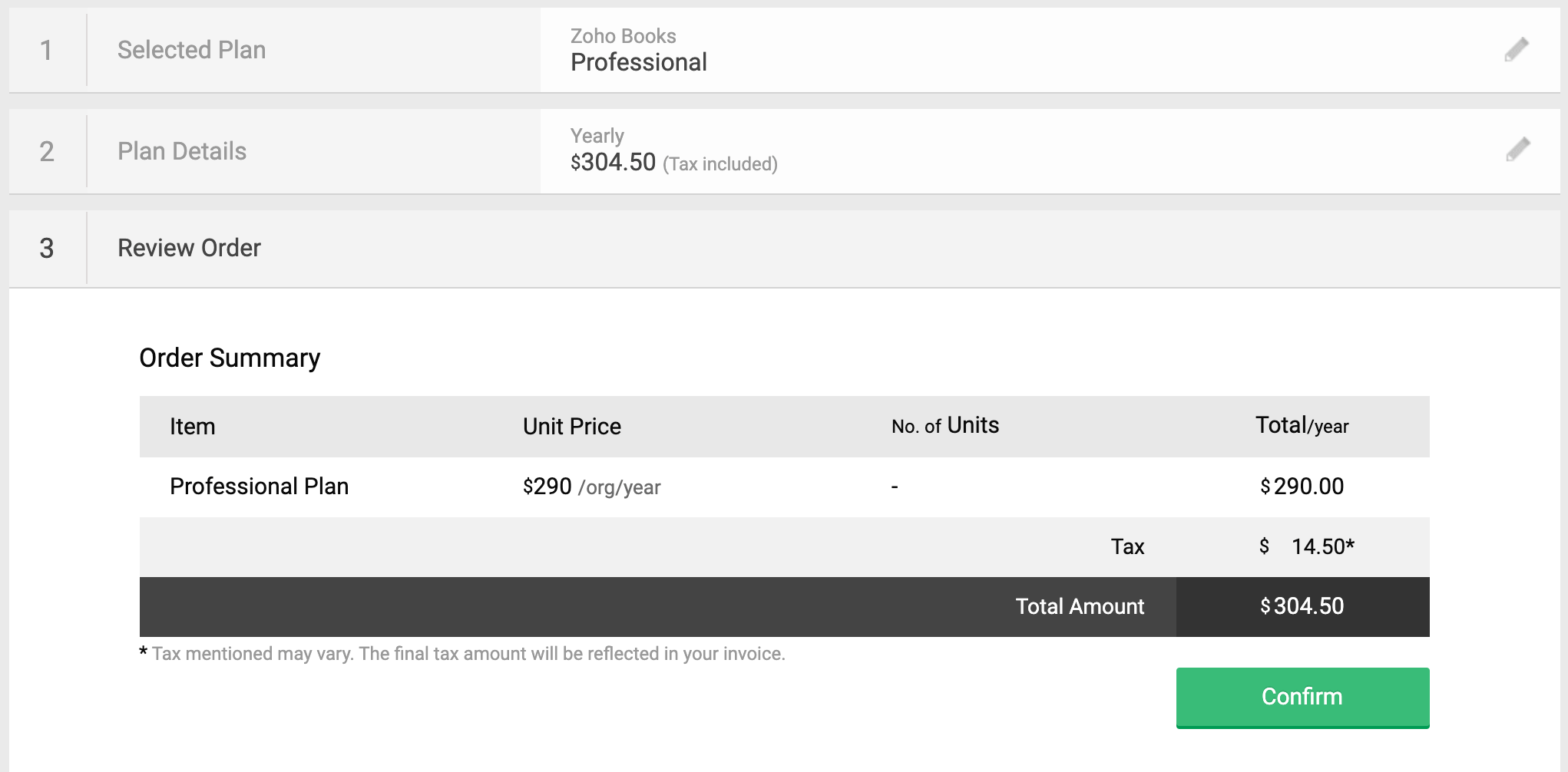Click the Order Summary heading

coord(230,358)
